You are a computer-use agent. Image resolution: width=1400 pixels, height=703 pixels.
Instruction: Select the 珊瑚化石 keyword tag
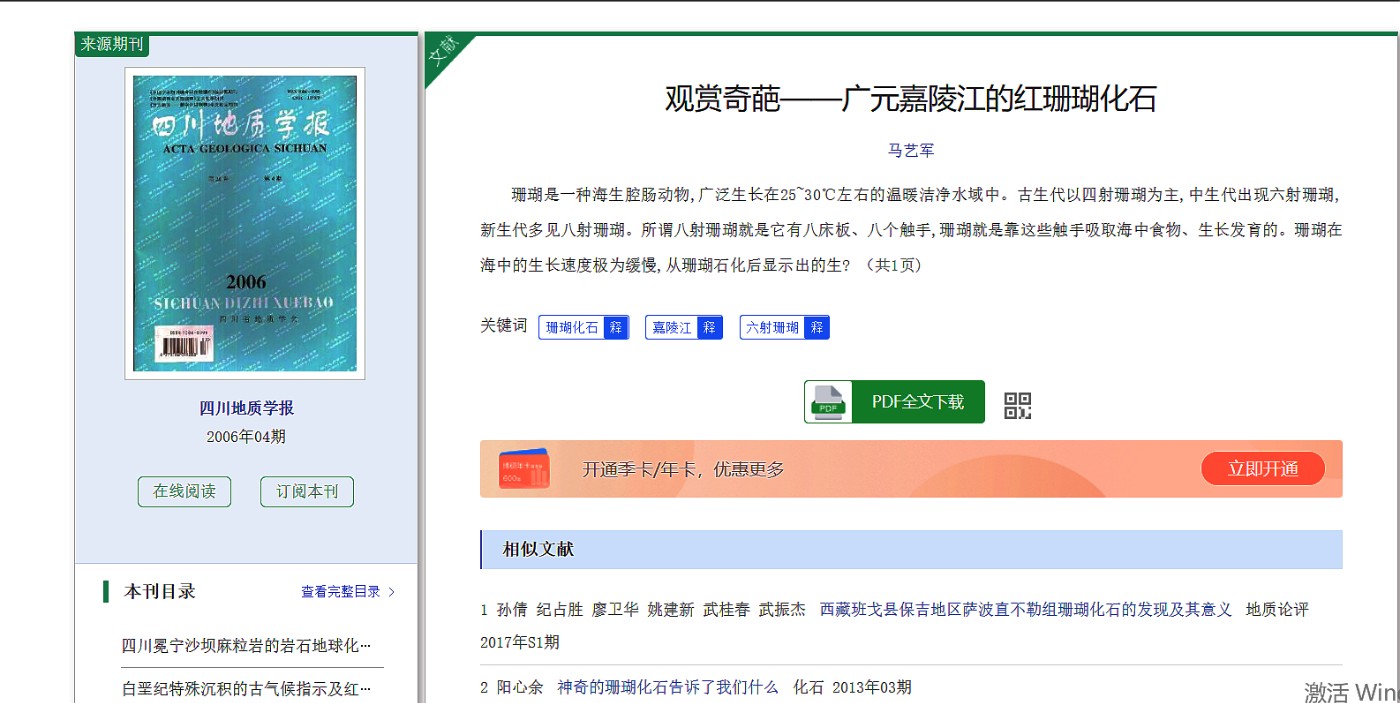[x=572, y=328]
